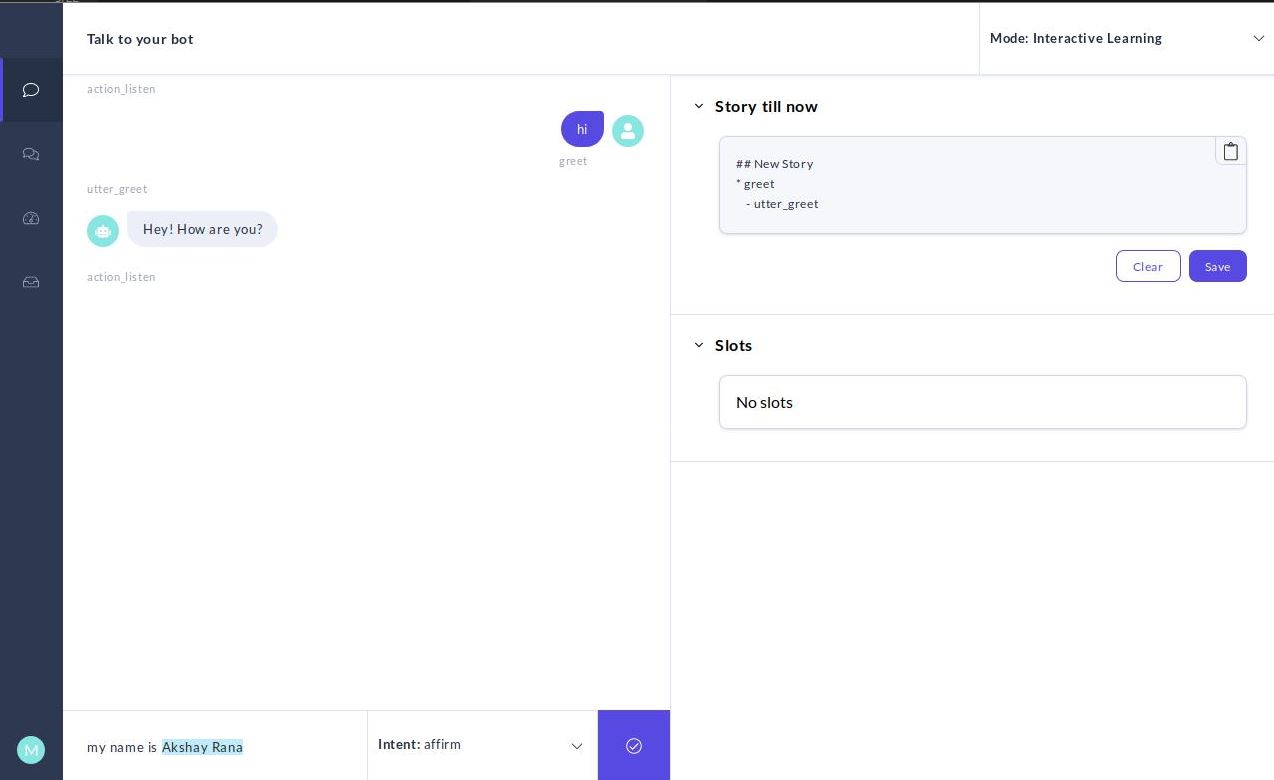Collapse the Story till now section
Viewport: 1274px width, 780px height.
click(x=699, y=106)
